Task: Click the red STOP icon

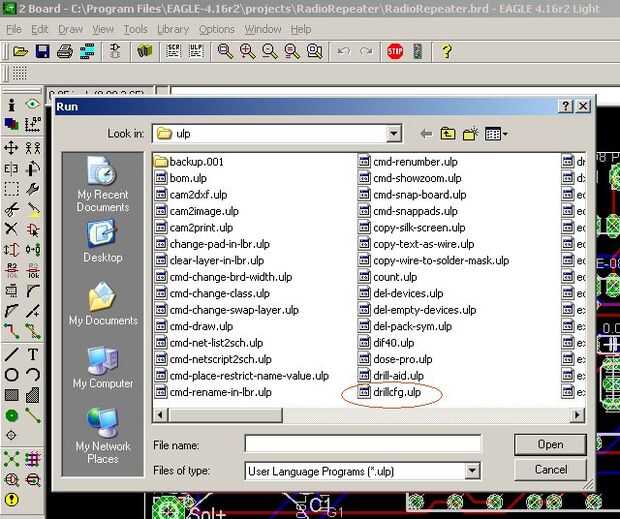Action: point(395,51)
